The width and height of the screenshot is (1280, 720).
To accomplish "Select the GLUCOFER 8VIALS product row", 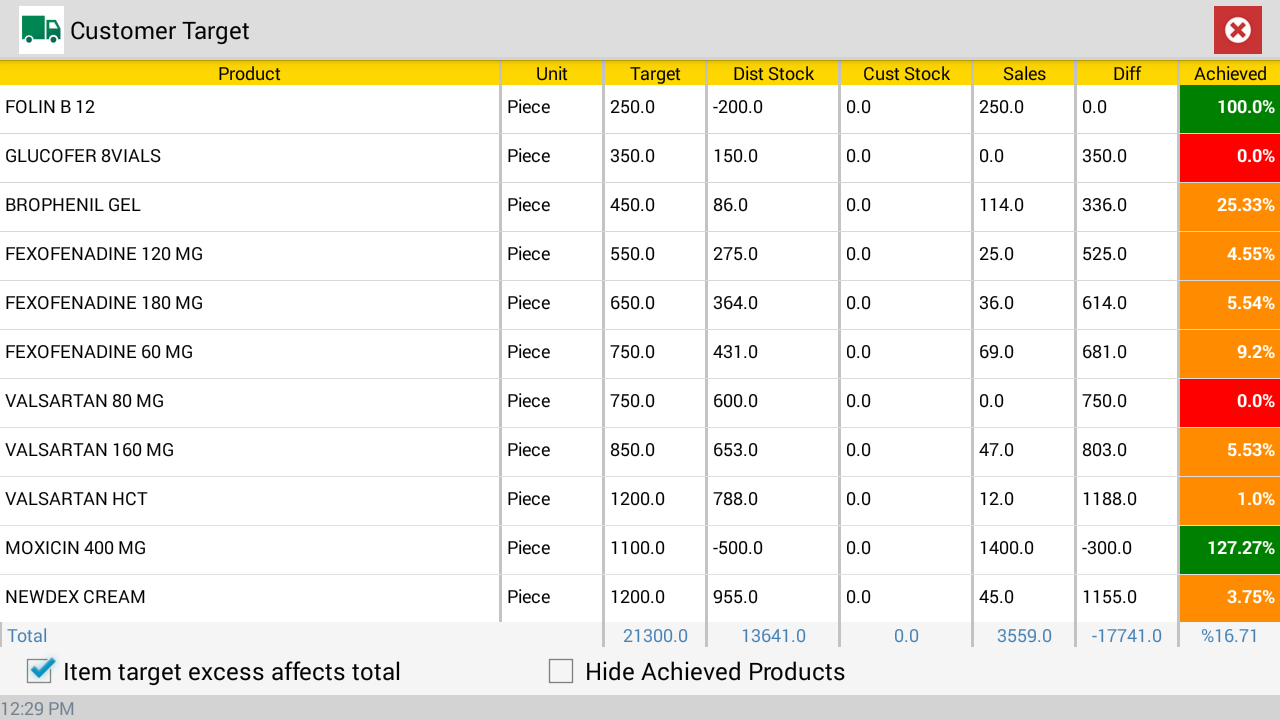I will (x=640, y=158).
